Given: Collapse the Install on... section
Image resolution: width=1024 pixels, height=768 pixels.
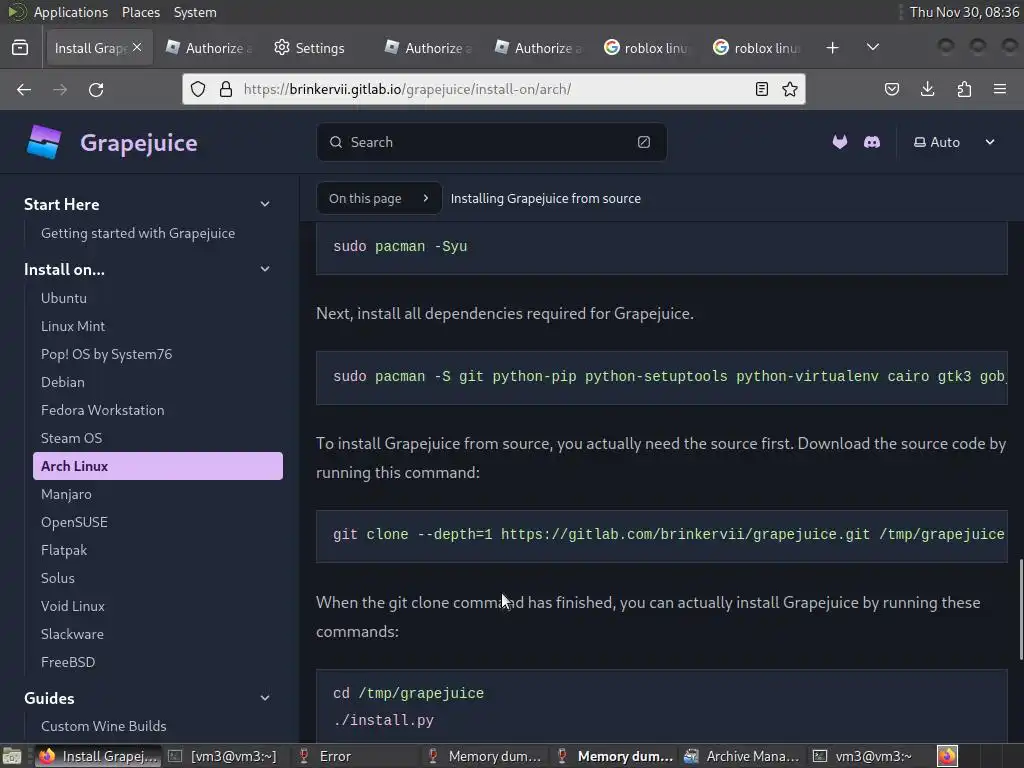Looking at the screenshot, I should 265,269.
